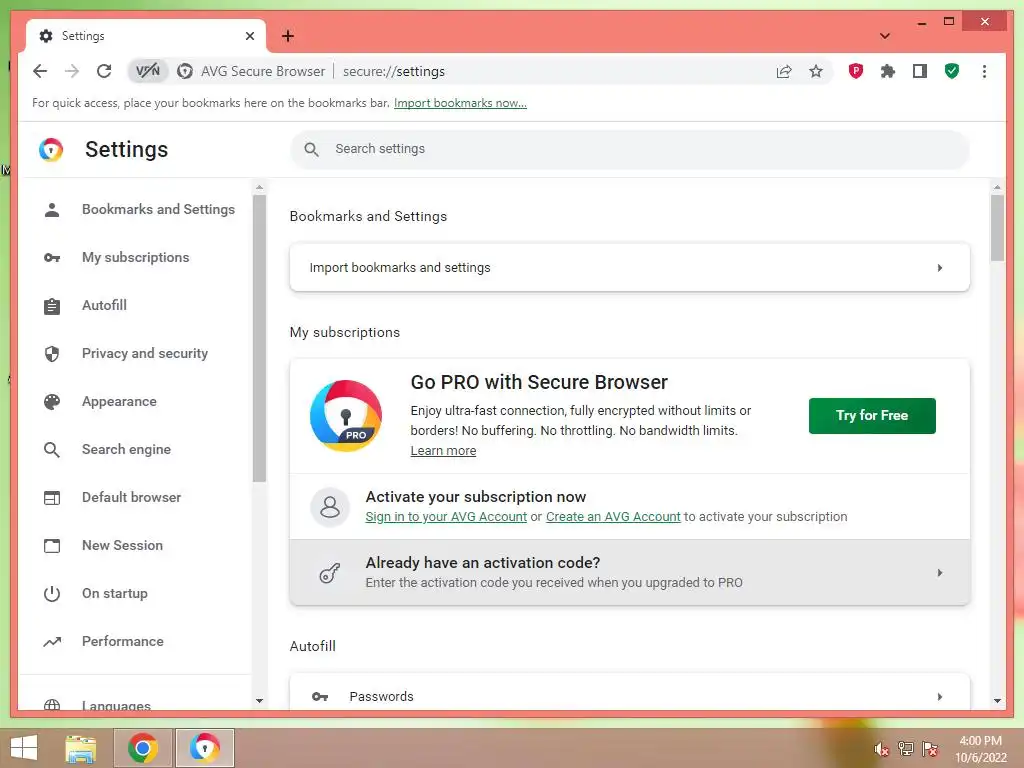The height and width of the screenshot is (768, 1024).
Task: Click the graph icon beside Performance
Action: tap(52, 642)
